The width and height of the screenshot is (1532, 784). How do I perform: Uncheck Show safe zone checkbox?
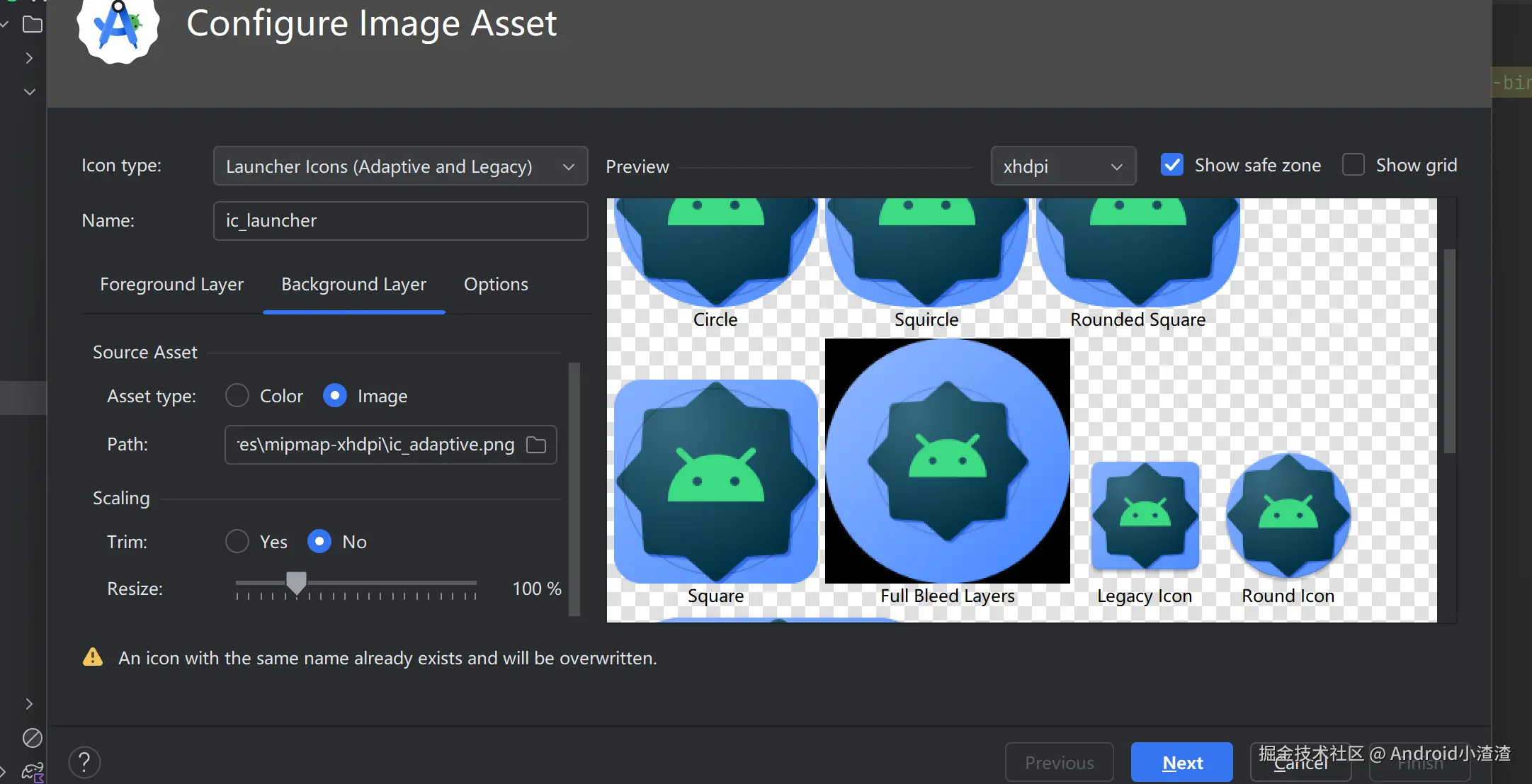click(x=1172, y=165)
